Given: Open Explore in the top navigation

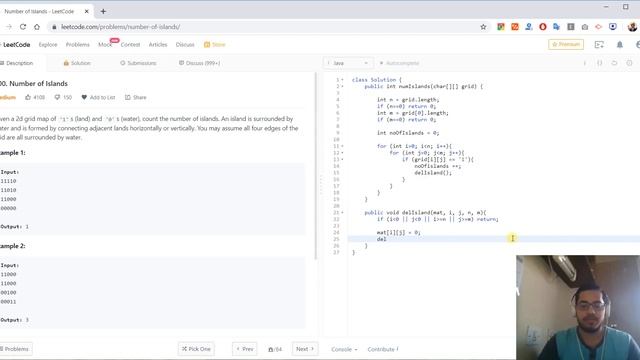Looking at the screenshot, I should click(48, 44).
